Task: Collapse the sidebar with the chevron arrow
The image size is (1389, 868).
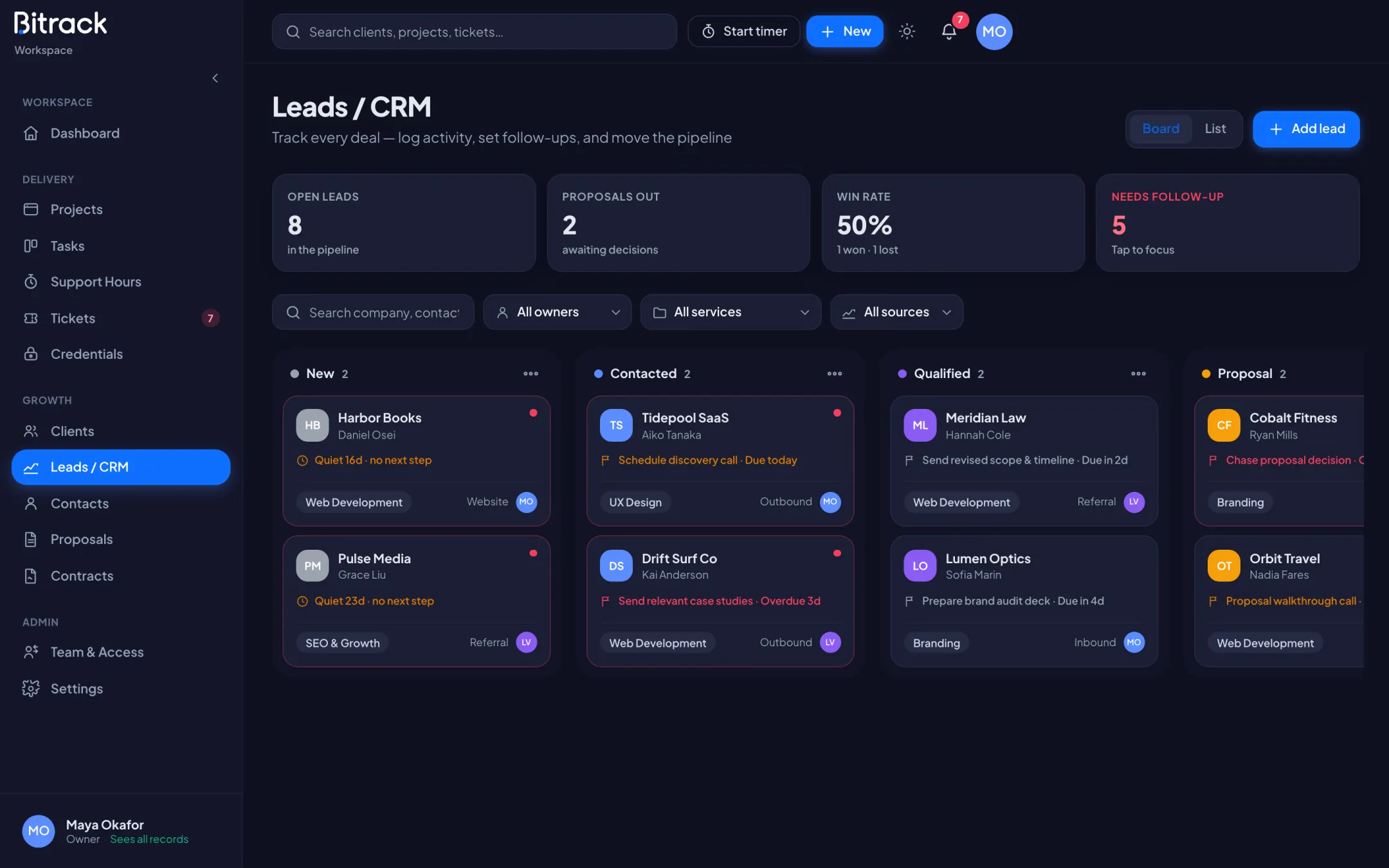Action: (215, 78)
